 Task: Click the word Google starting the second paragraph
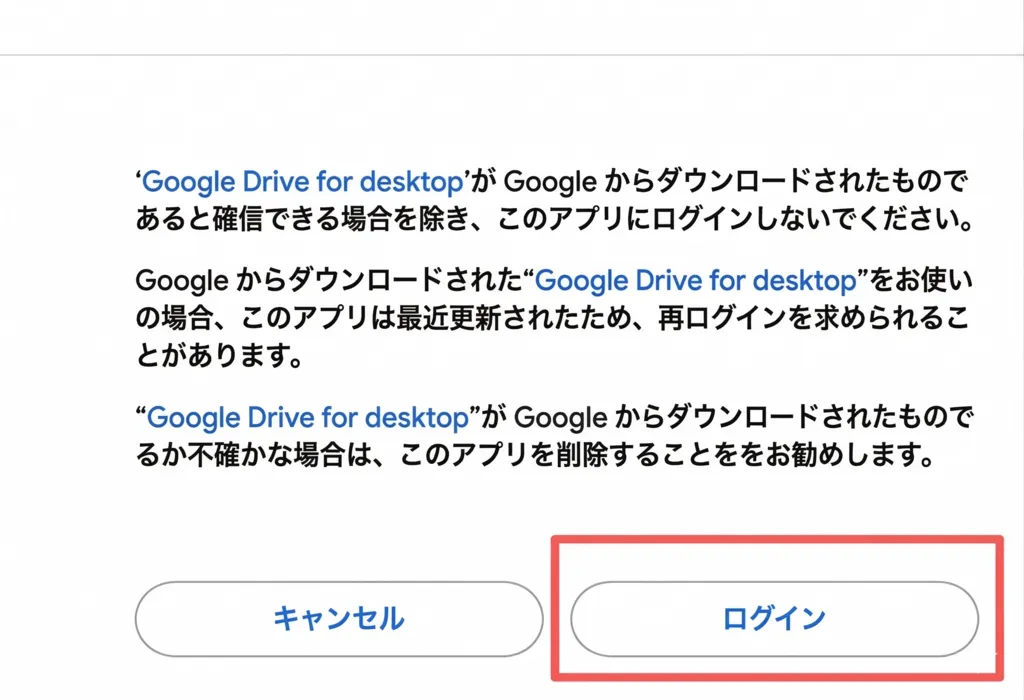click(x=182, y=281)
